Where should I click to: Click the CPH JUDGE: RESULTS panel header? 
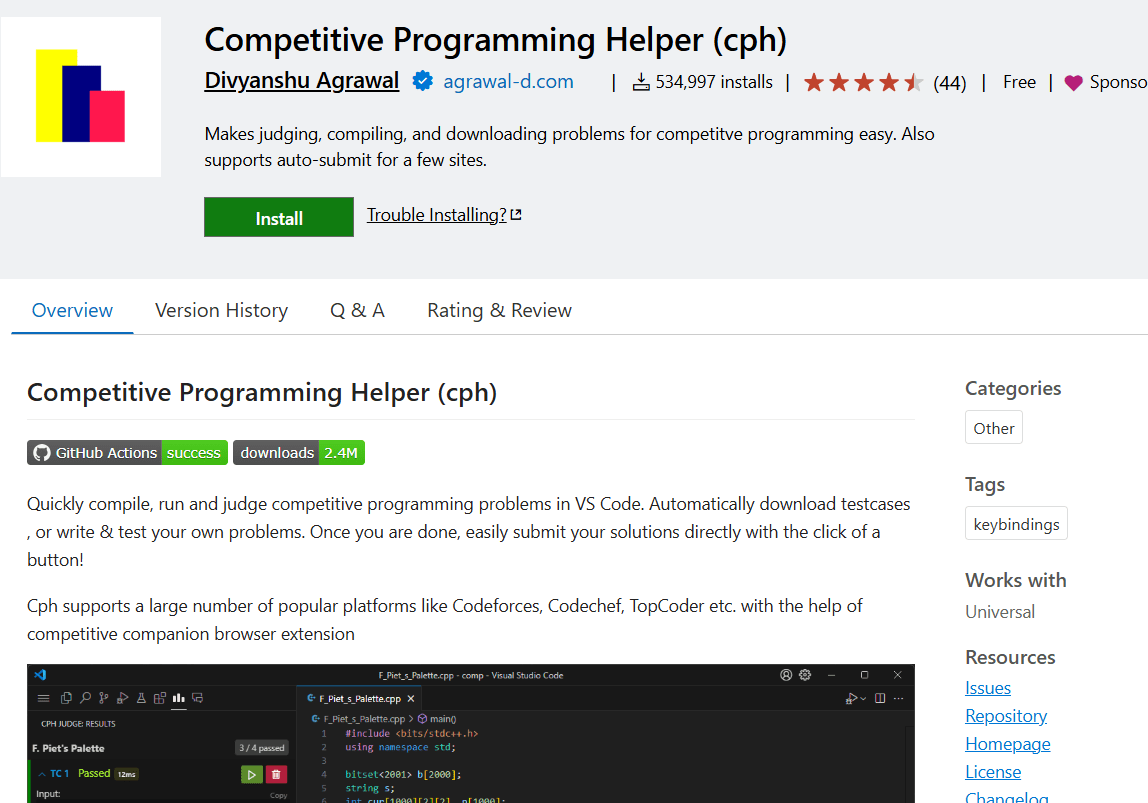tap(78, 724)
